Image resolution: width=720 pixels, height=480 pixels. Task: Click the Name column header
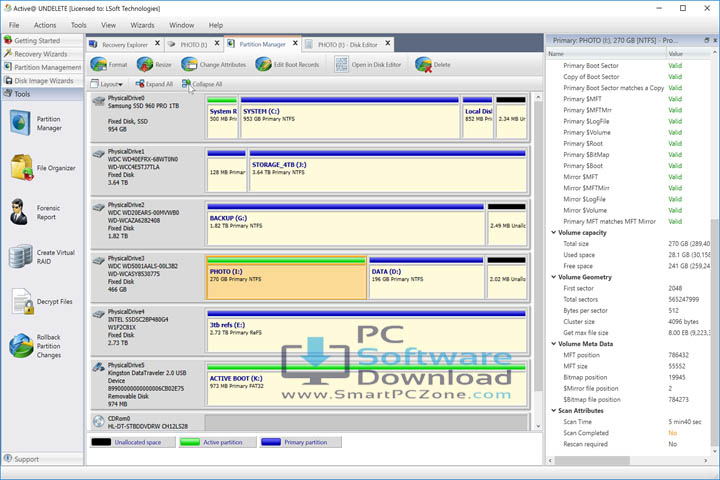(x=607, y=54)
